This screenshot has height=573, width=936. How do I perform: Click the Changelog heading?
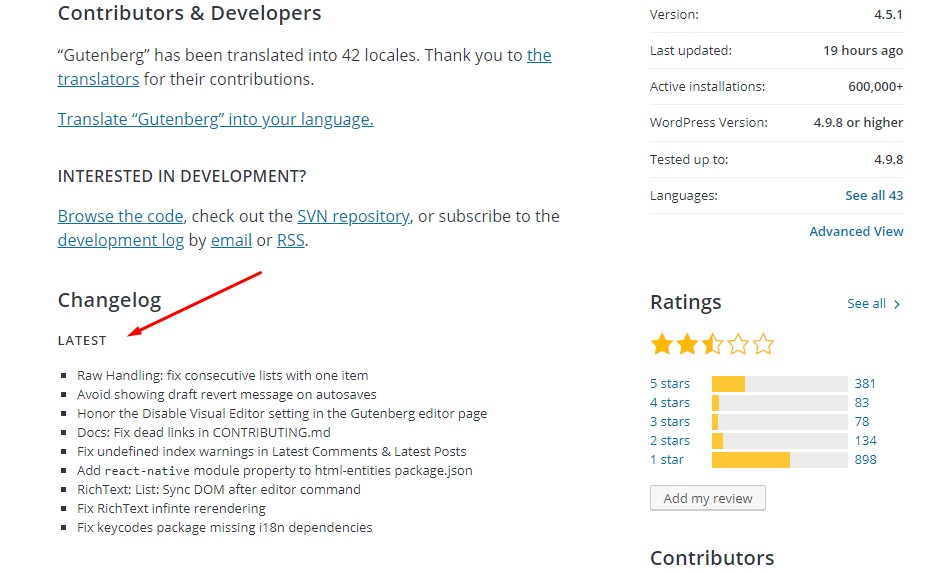click(109, 300)
